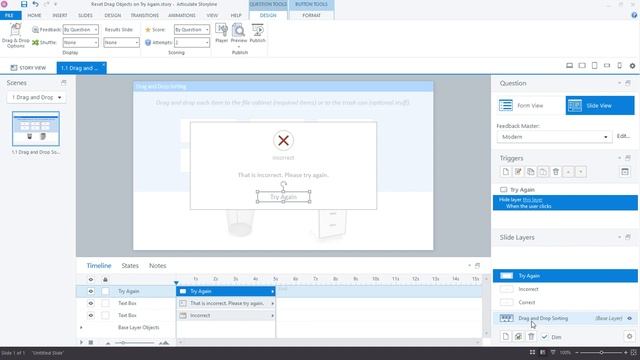Adjust status bar zoom slider
640x360 pixels.
(x=601, y=352)
